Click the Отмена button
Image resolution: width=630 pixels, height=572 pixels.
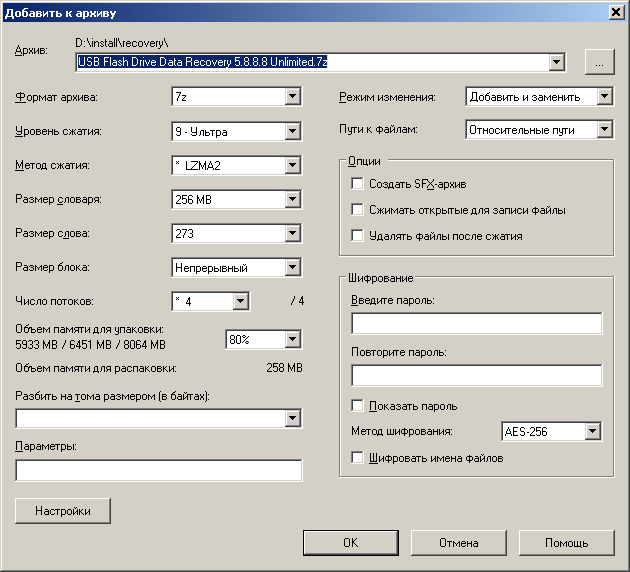pos(458,543)
